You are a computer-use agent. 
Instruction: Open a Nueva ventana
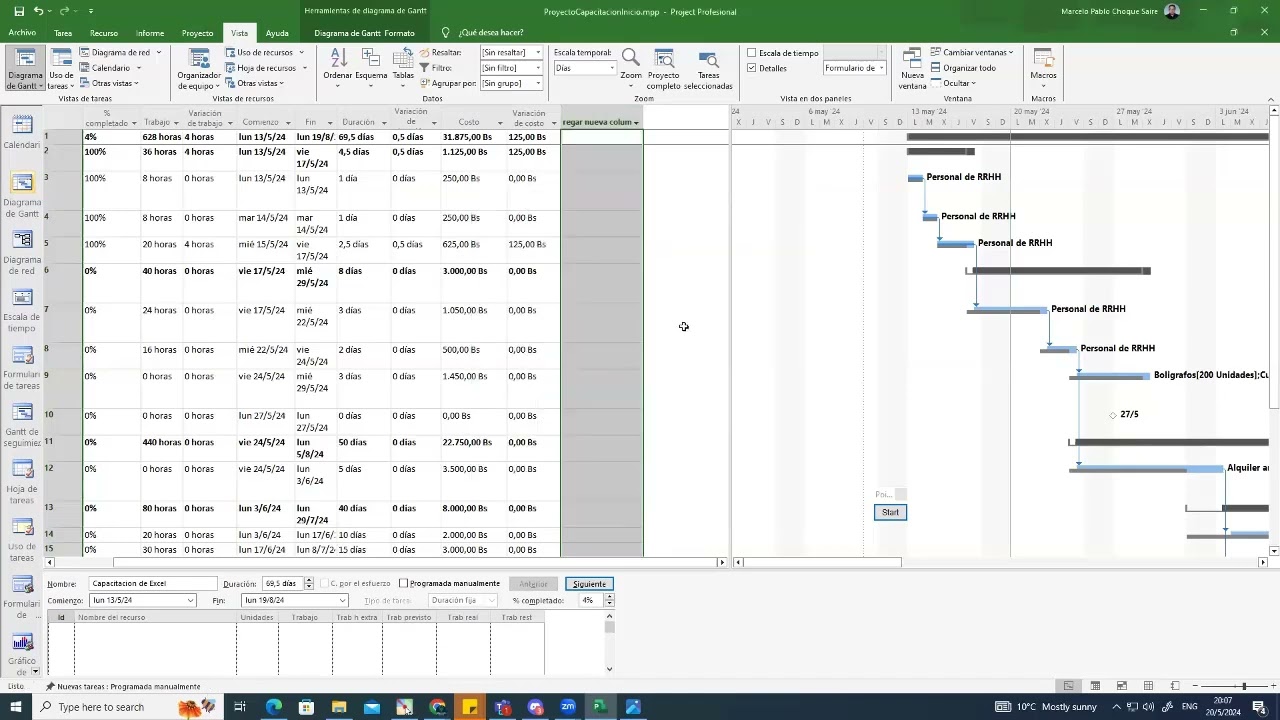pyautogui.click(x=912, y=69)
